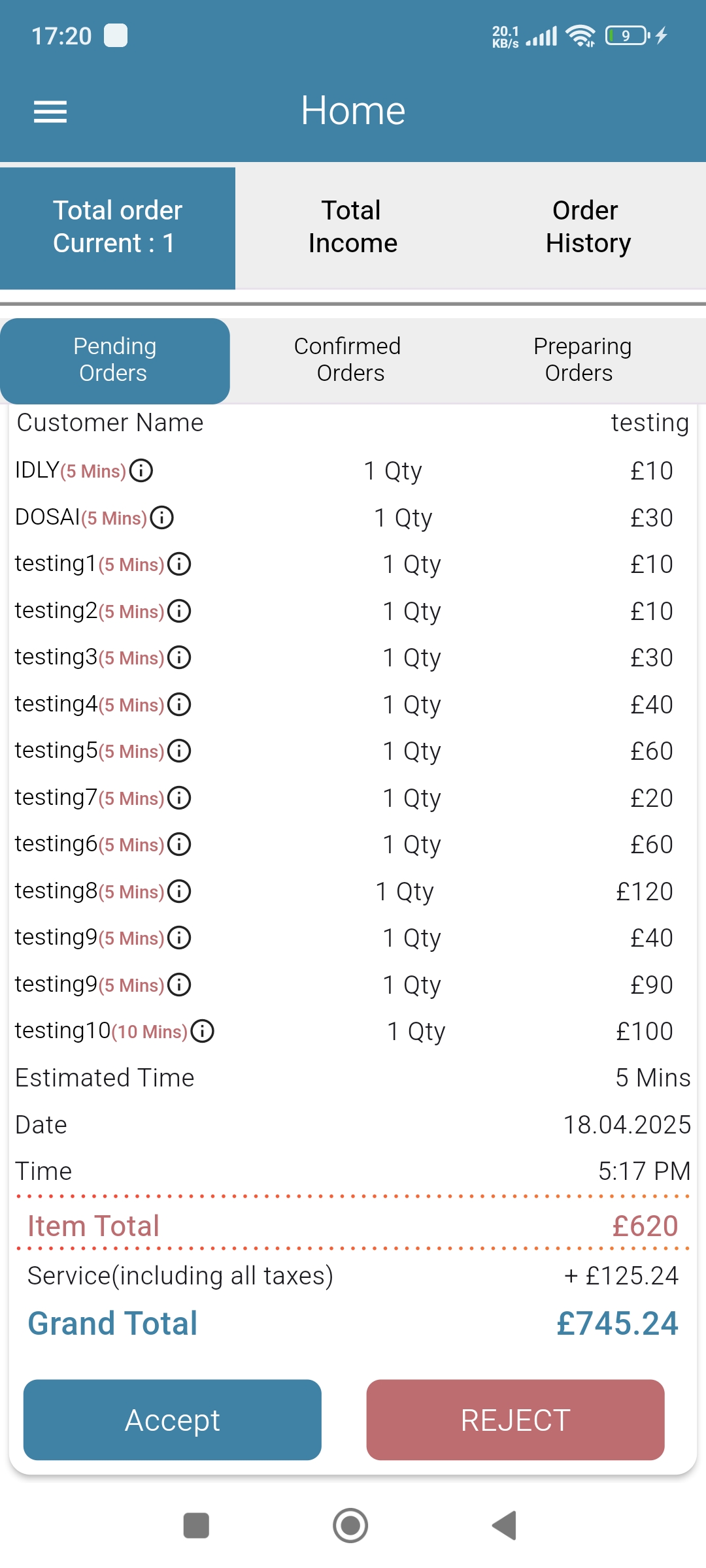Select the Pending Orders tab

(115, 361)
